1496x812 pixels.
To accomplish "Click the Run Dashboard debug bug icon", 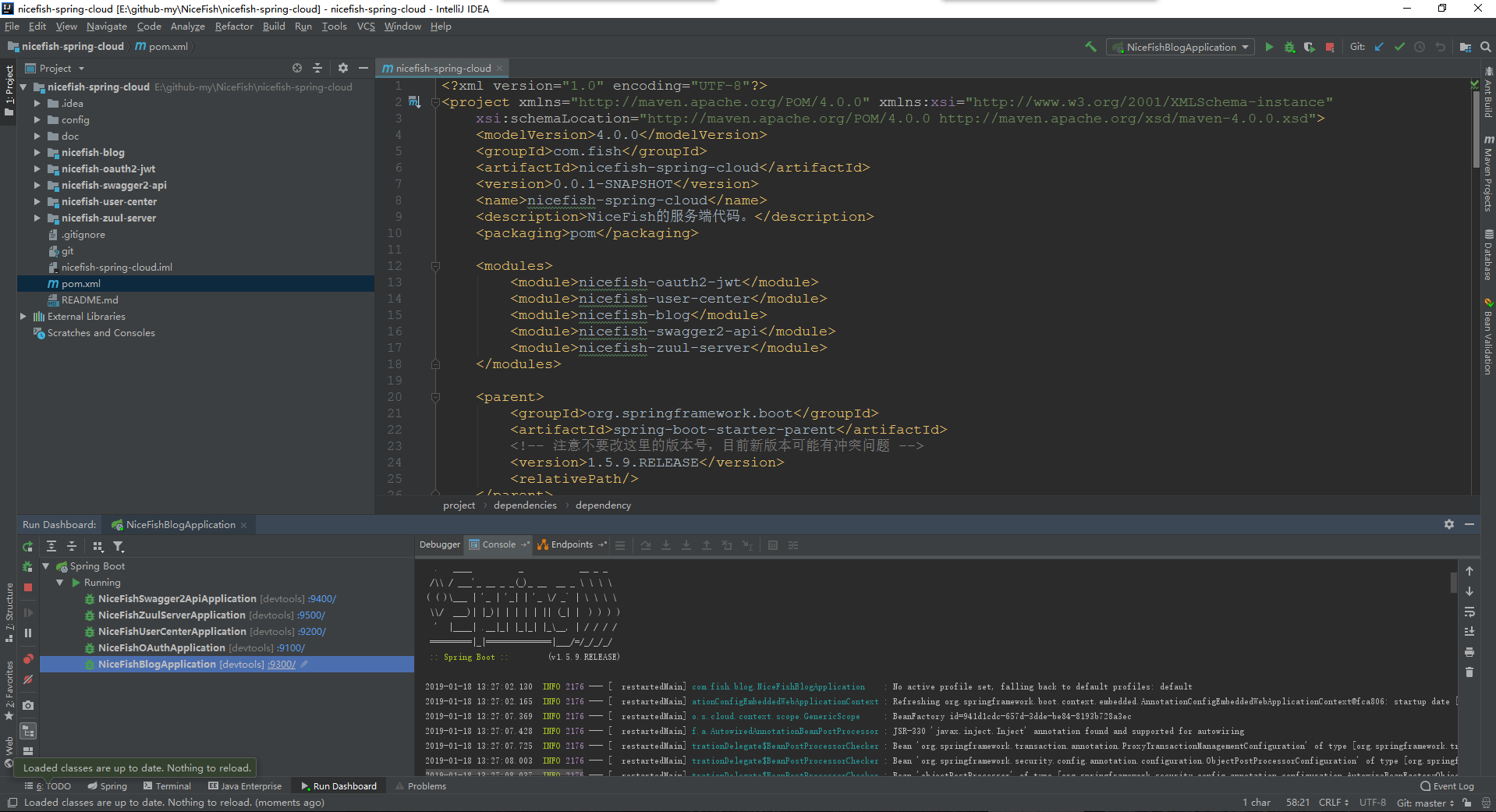I will tap(28, 567).
